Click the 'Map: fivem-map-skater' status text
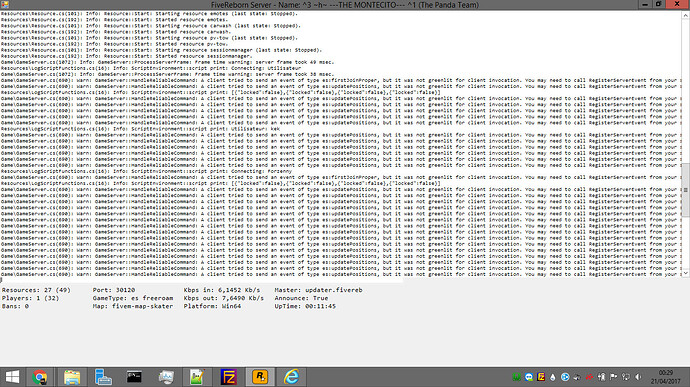 point(133,306)
